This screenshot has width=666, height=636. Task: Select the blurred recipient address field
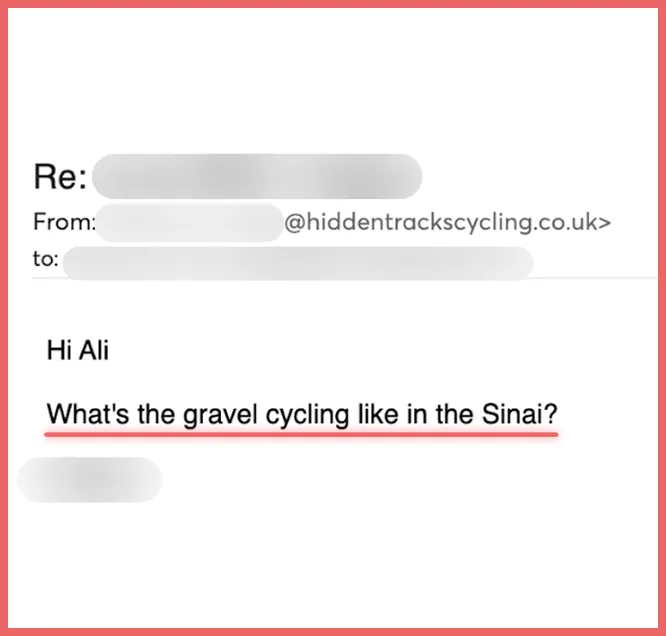coord(298,263)
